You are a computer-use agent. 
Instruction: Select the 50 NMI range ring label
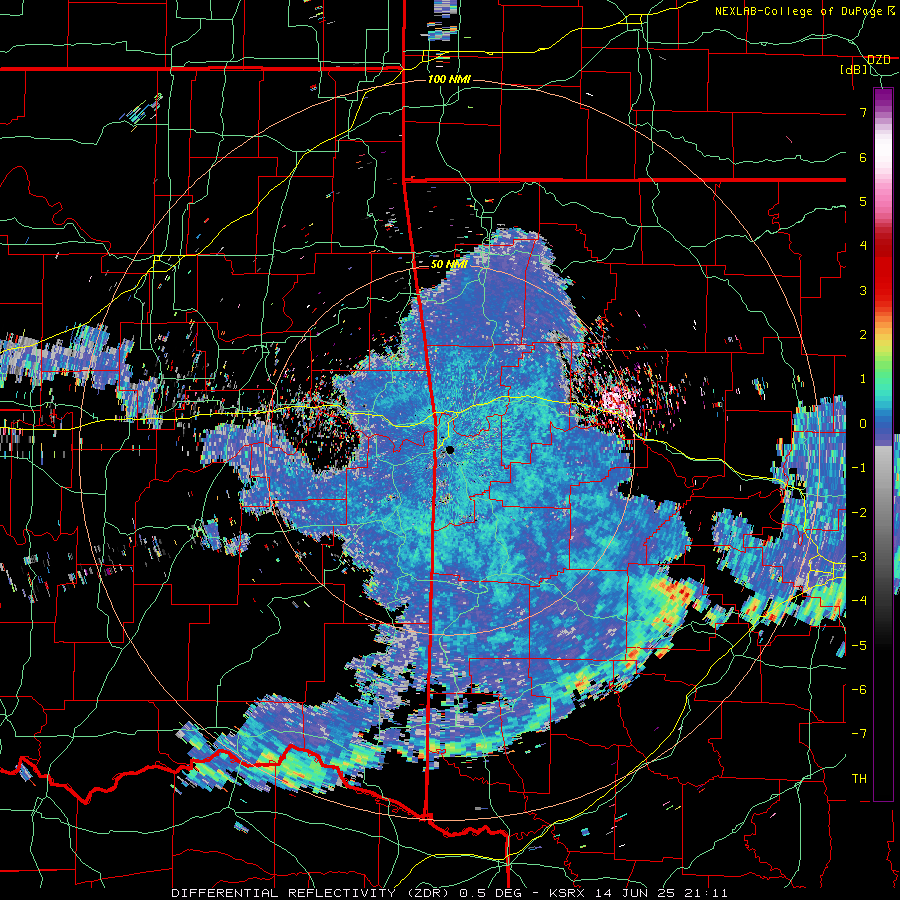(x=449, y=264)
